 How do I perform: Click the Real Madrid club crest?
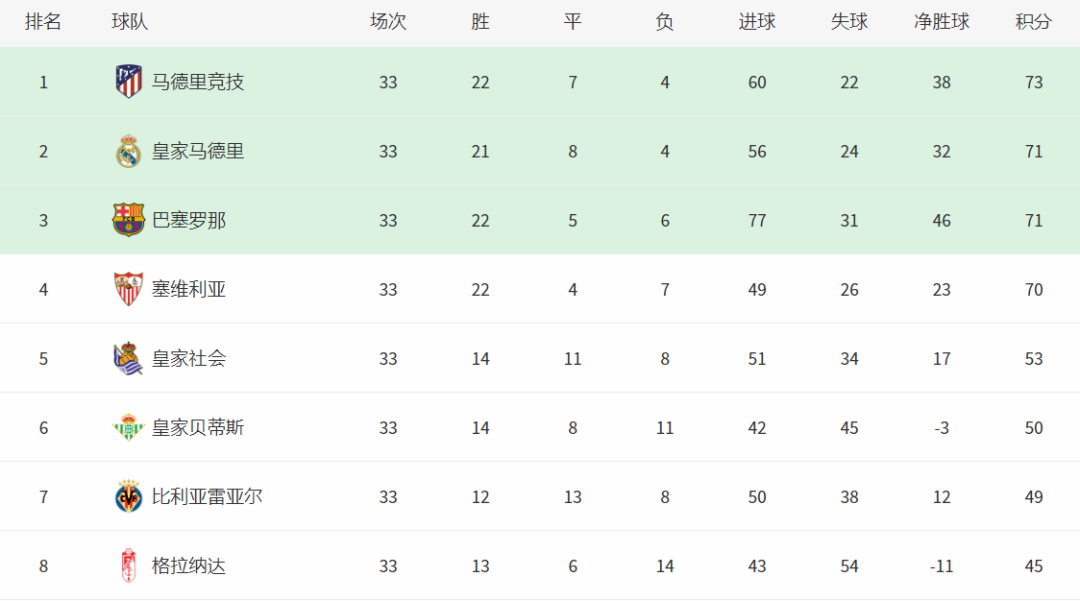[x=129, y=151]
